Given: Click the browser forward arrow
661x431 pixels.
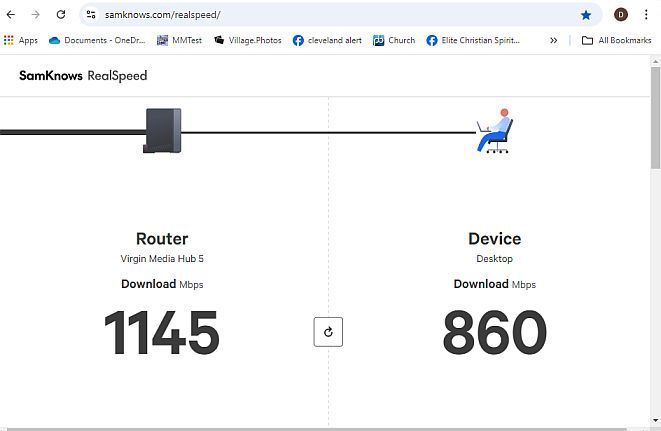Looking at the screenshot, I should click(x=36, y=15).
